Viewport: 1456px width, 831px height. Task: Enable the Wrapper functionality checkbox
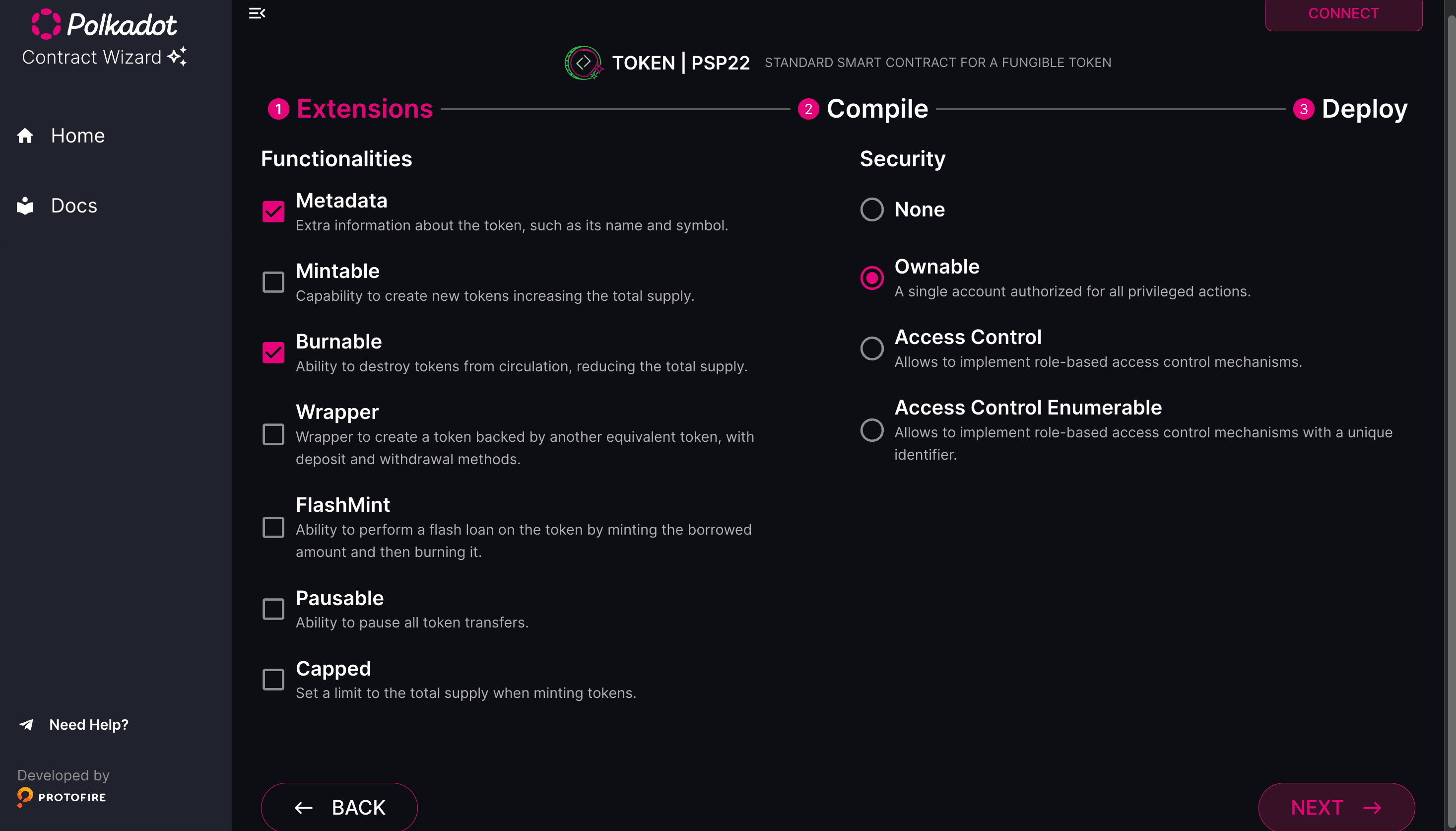(273, 434)
